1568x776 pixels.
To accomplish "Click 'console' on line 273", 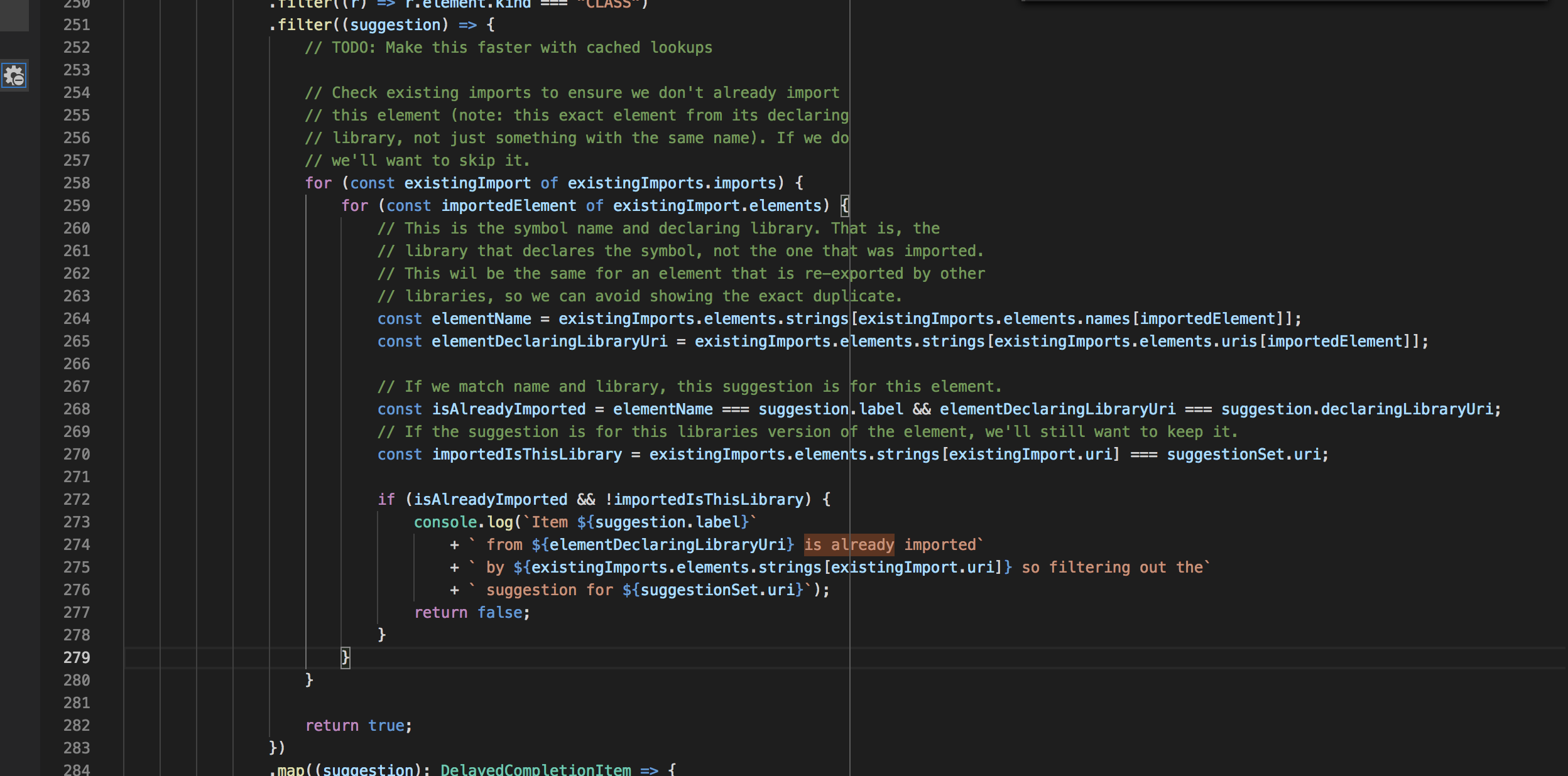I will [445, 522].
